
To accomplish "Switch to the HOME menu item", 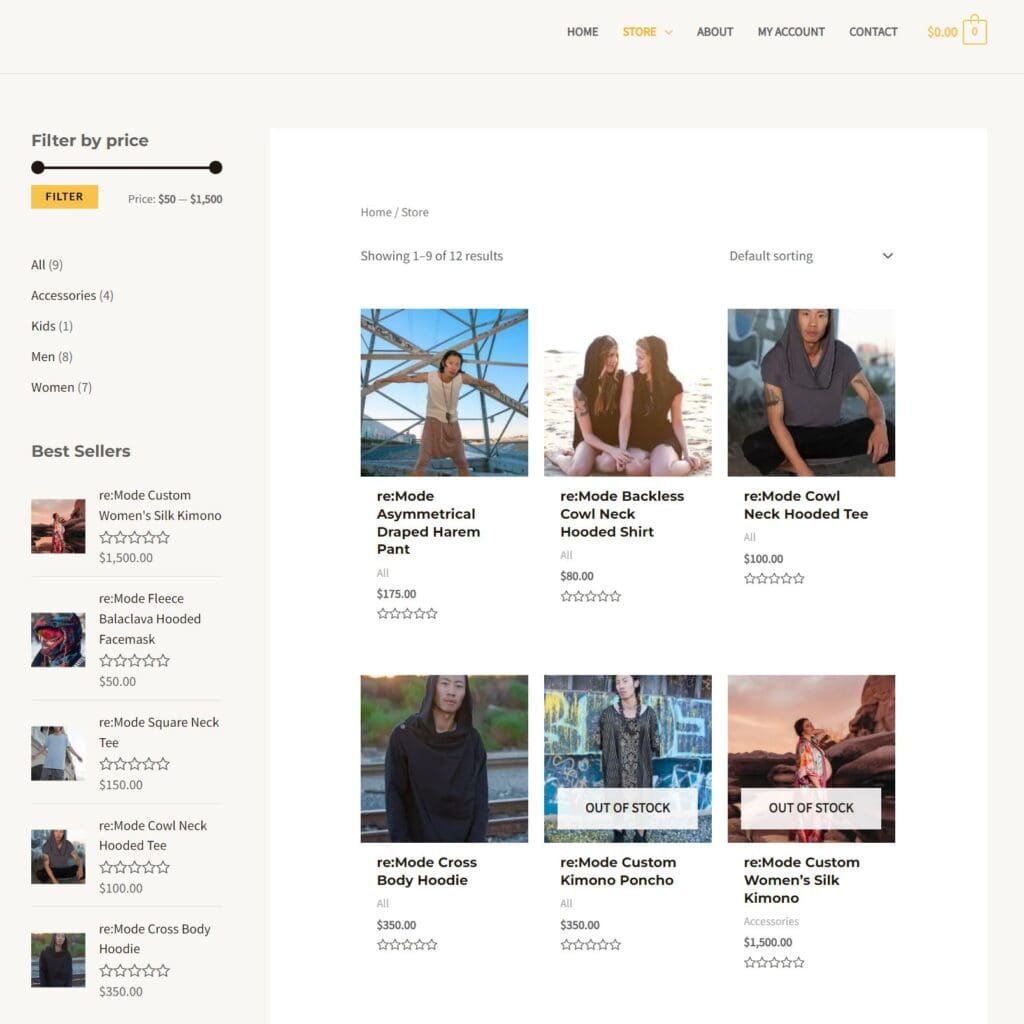I will [582, 31].
